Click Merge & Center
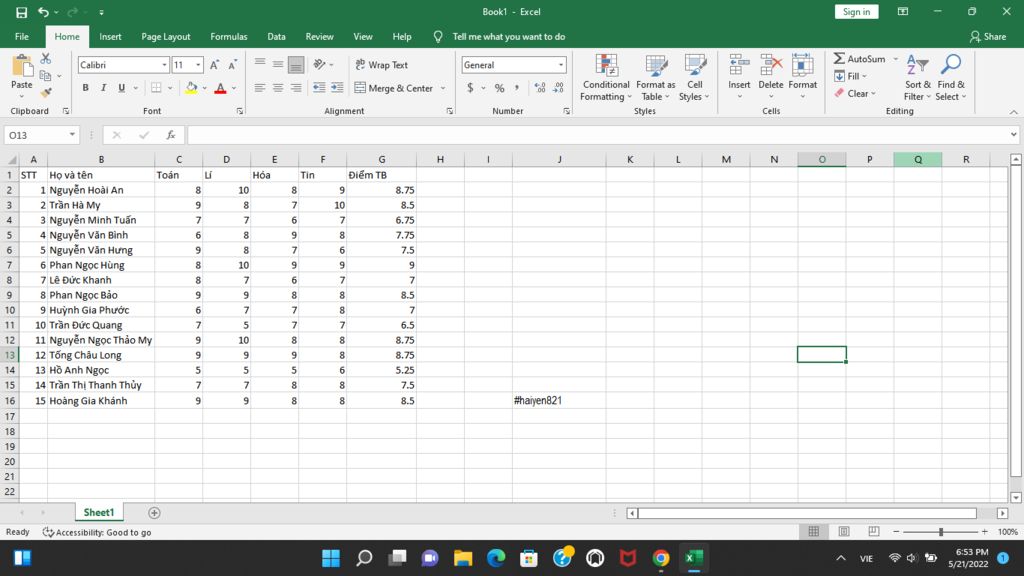Image resolution: width=1024 pixels, height=576 pixels. (394, 88)
